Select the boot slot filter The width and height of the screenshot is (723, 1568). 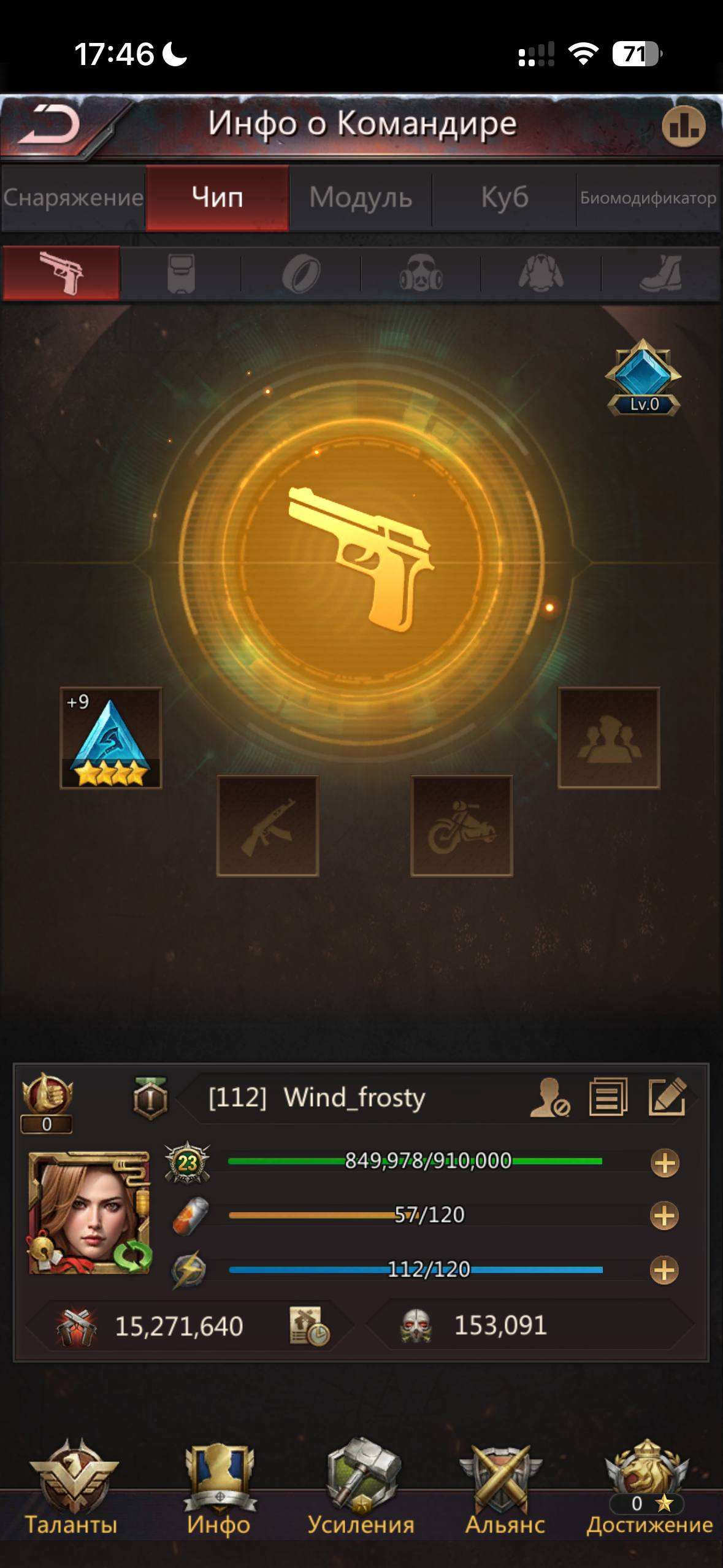pyautogui.click(x=660, y=272)
